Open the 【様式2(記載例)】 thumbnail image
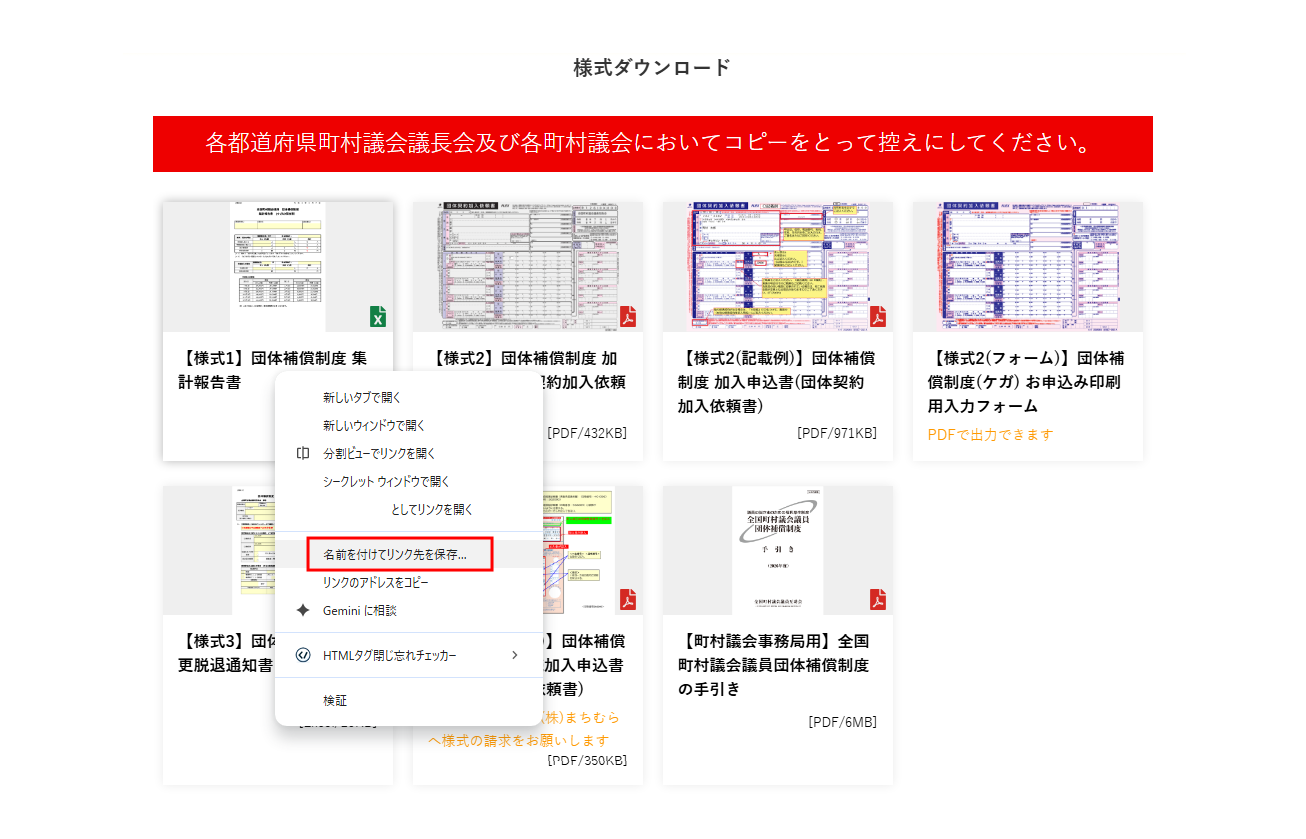Screen dimensions: 1306x839 tap(778, 267)
